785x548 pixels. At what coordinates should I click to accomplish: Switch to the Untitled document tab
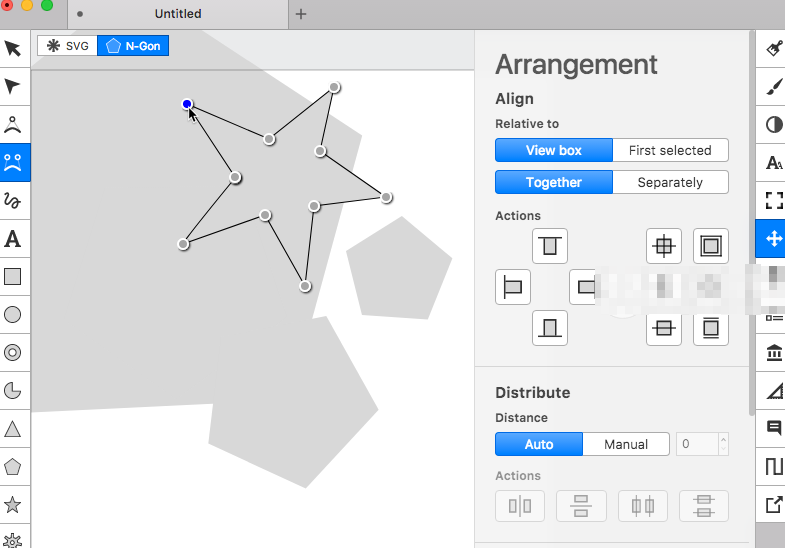click(x=178, y=14)
